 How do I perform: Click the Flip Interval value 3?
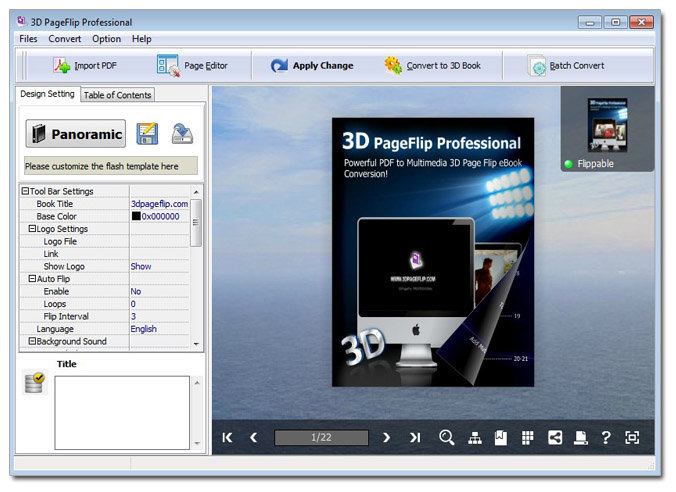[133, 317]
